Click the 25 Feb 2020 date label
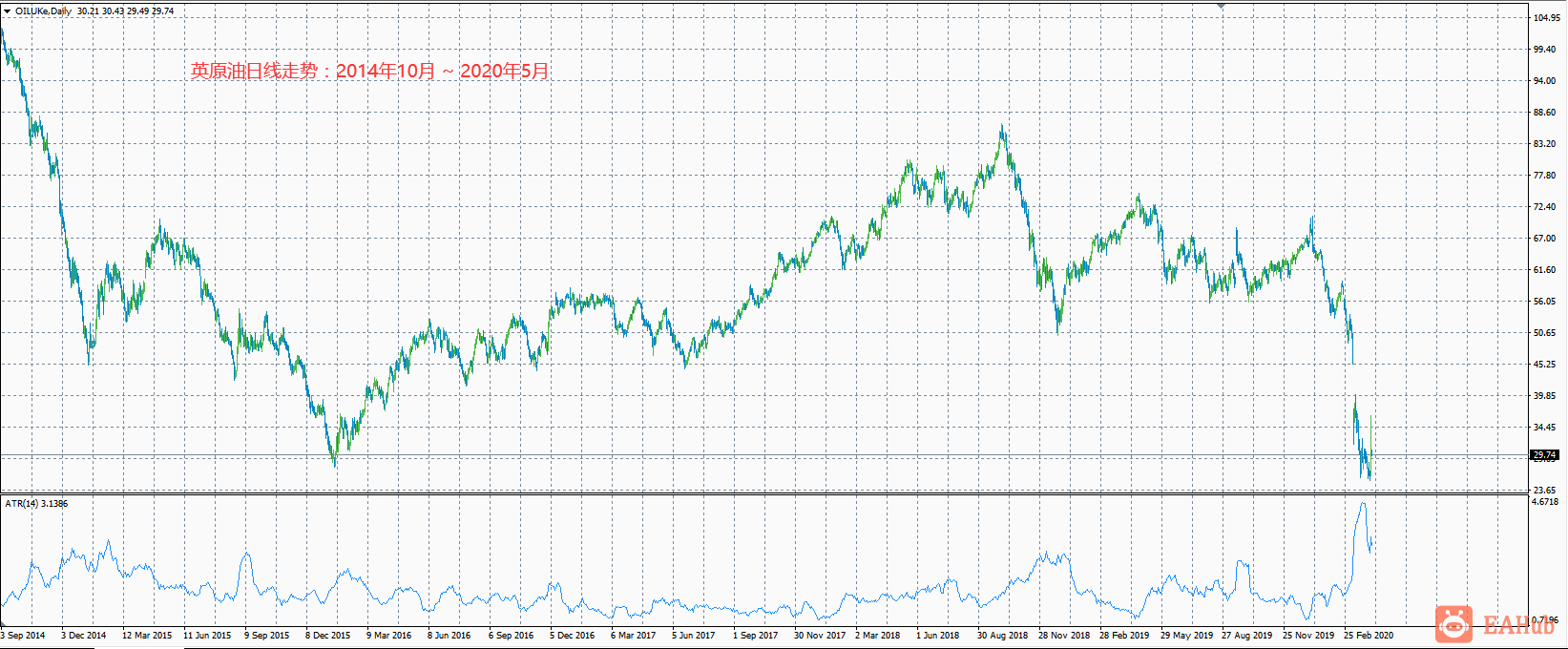The height and width of the screenshot is (649, 1568). tap(1369, 635)
